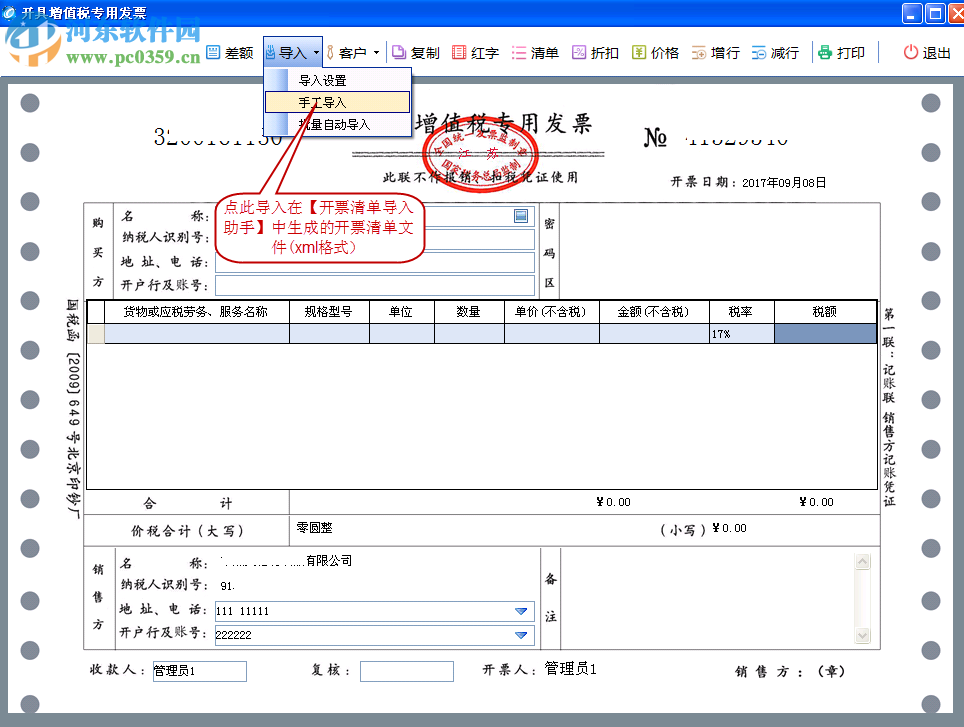Click the 退出 (exit) power icon
This screenshot has height=727, width=964.
924,53
